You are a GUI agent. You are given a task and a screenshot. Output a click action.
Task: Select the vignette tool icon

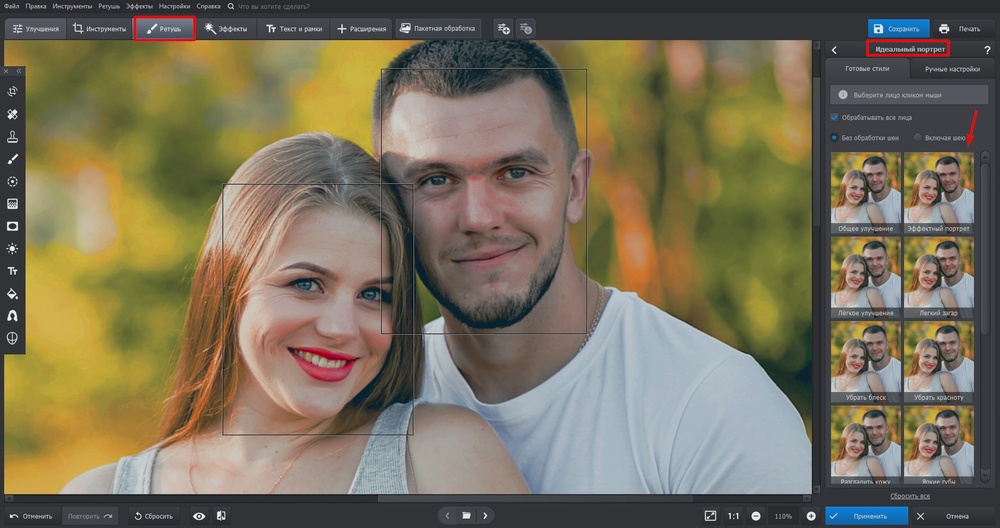click(12, 226)
